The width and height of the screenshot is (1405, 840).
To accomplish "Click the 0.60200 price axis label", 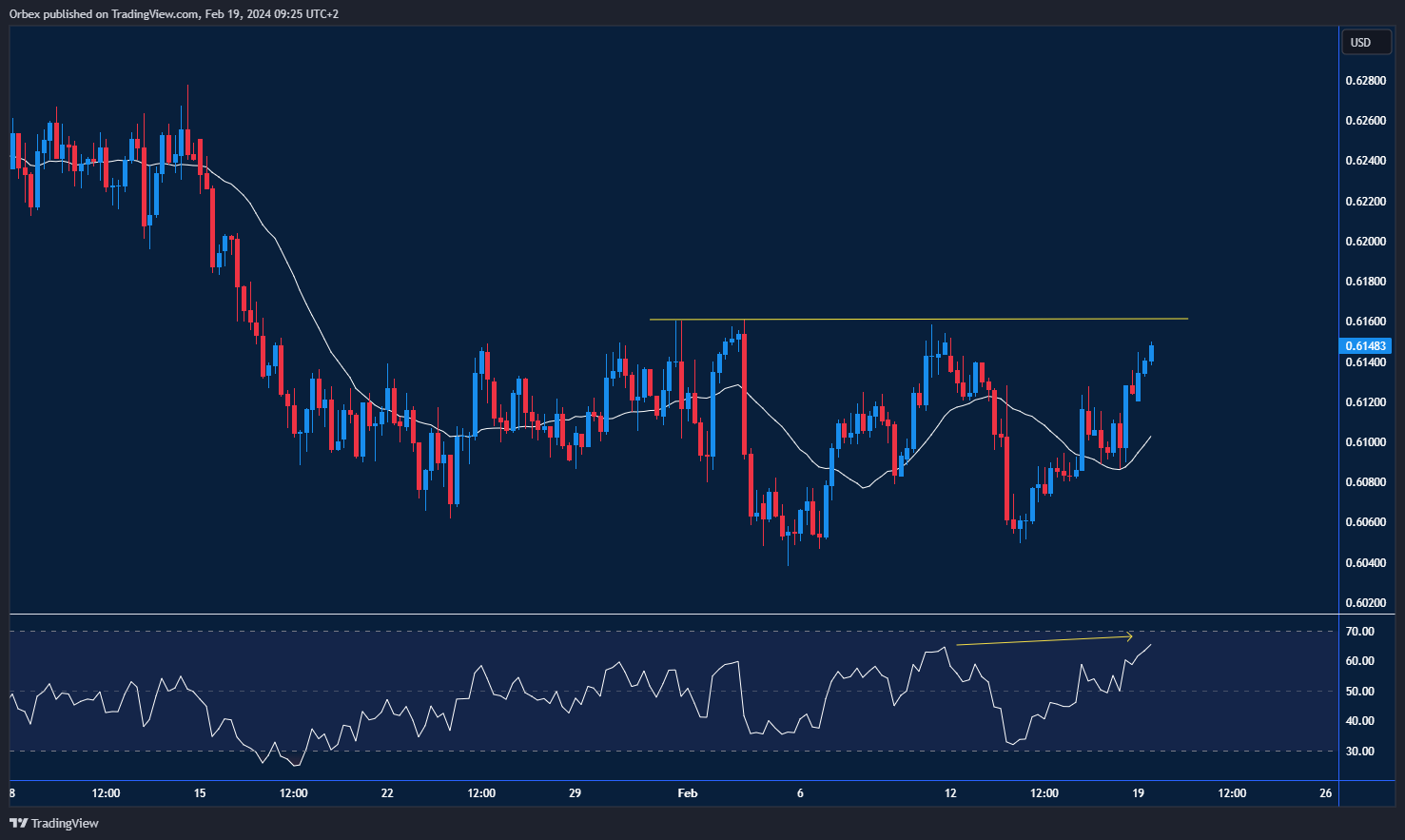I will coord(1365,603).
